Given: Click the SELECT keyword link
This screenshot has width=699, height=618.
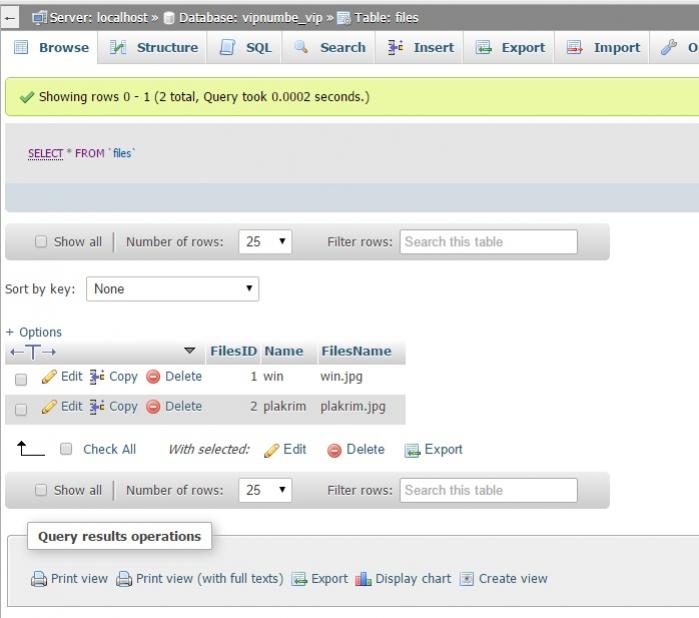Looking at the screenshot, I should pos(45,153).
